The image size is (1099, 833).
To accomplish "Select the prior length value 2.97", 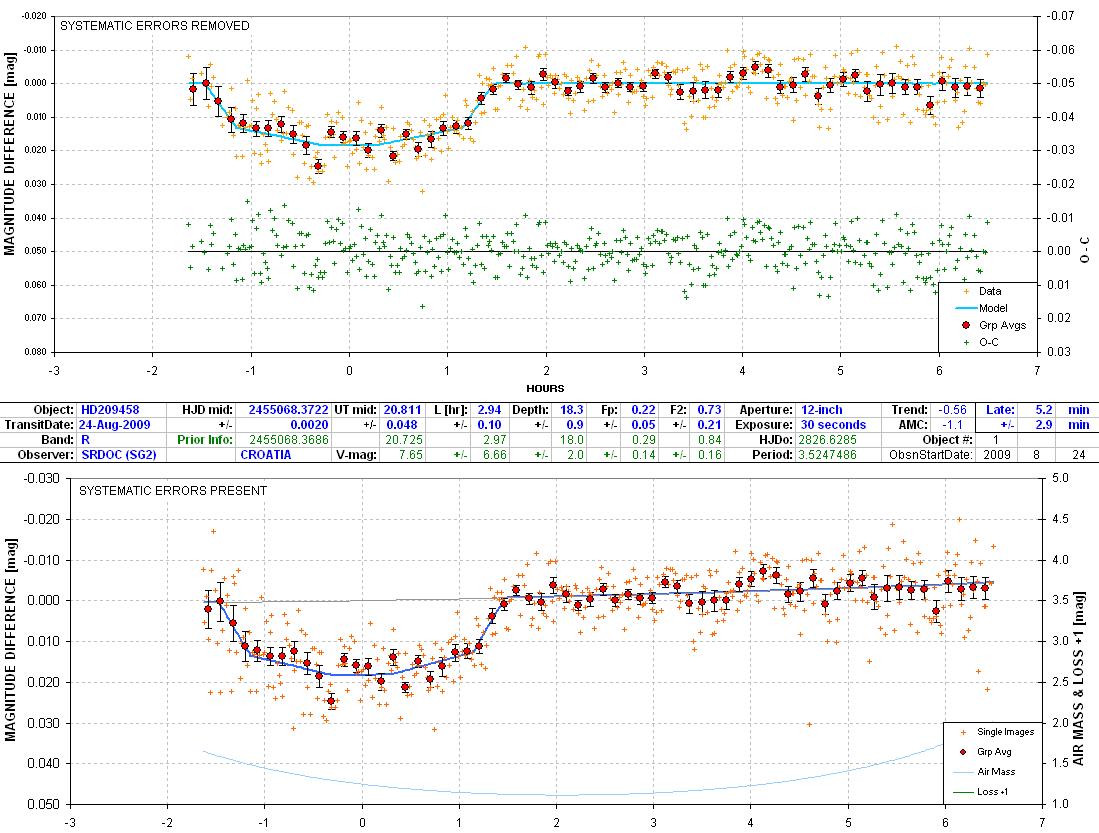I will 489,440.
